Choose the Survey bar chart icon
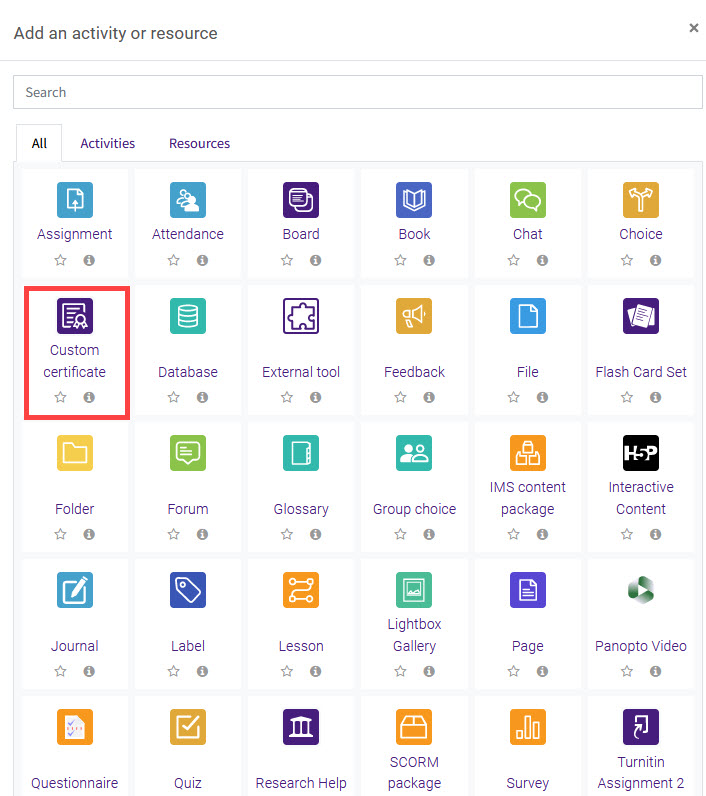706x796 pixels. 528,727
